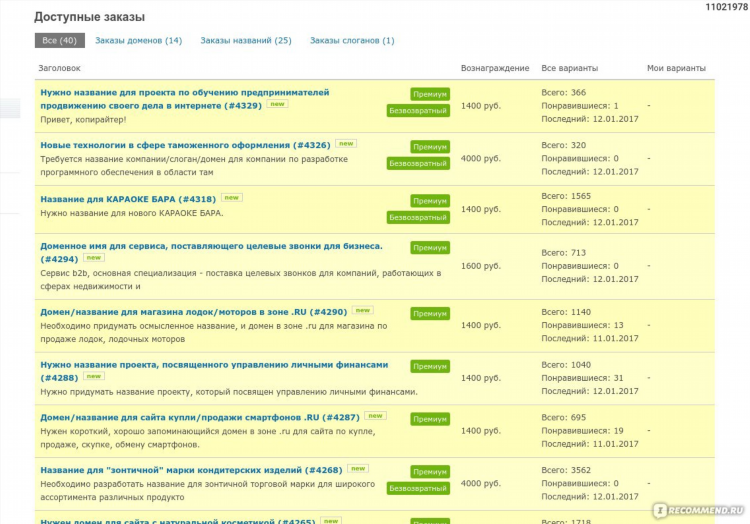Viewport: 750px width, 524px height.
Task: Click 'Понравившиеся: 31' in order #4288 row
Action: click(x=582, y=378)
